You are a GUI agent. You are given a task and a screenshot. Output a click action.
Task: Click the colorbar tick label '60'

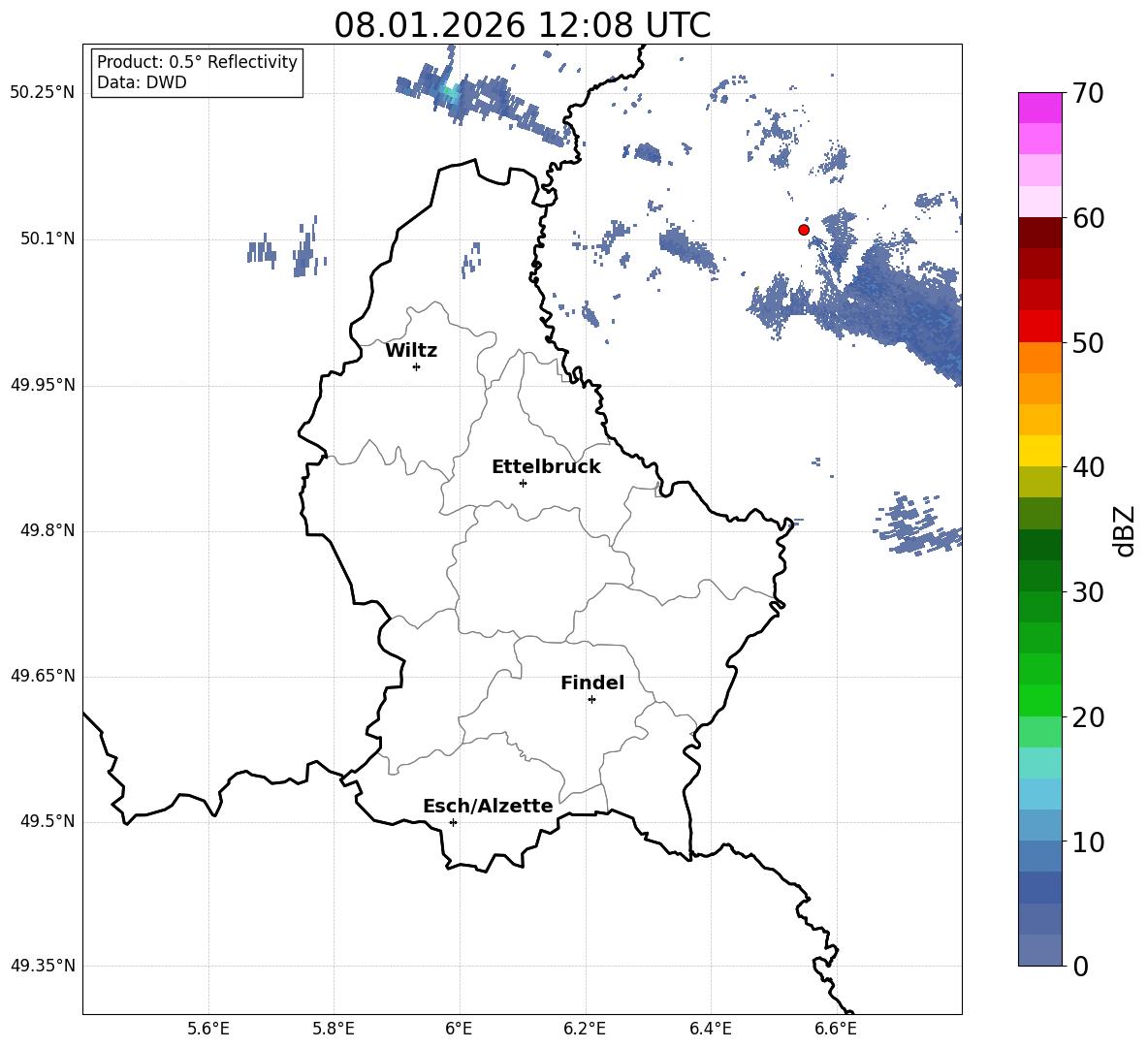click(1088, 218)
